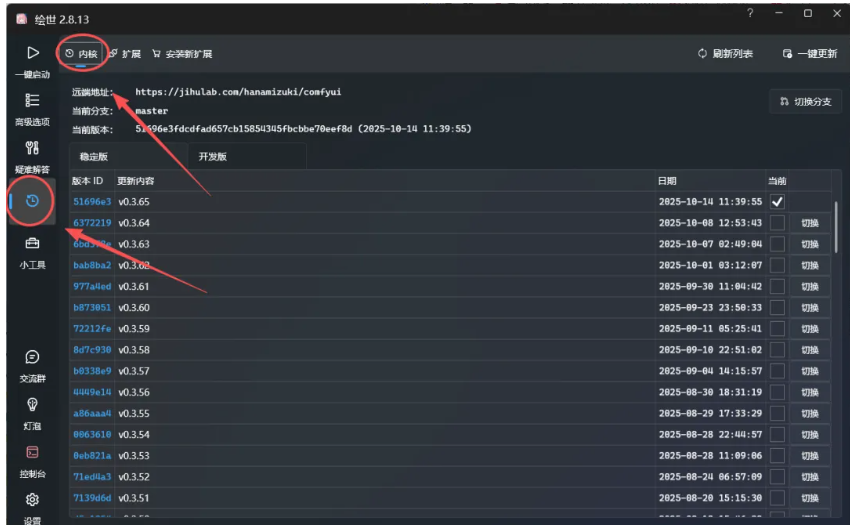Click the 灯泡 lightbulb icon in sidebar
The image size is (850, 525).
32,411
